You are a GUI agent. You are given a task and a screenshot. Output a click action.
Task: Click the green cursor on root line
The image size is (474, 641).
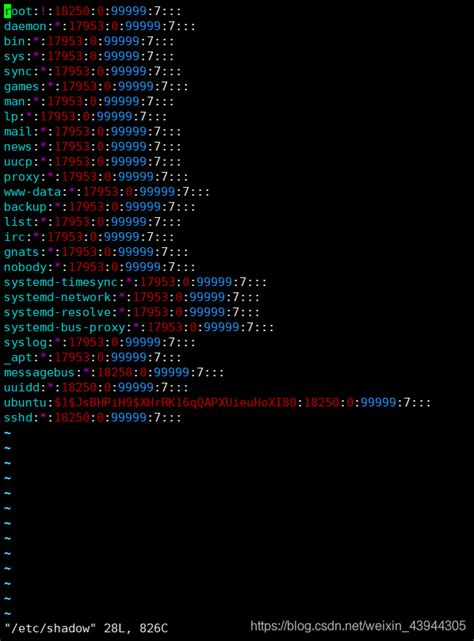click(x=7, y=11)
